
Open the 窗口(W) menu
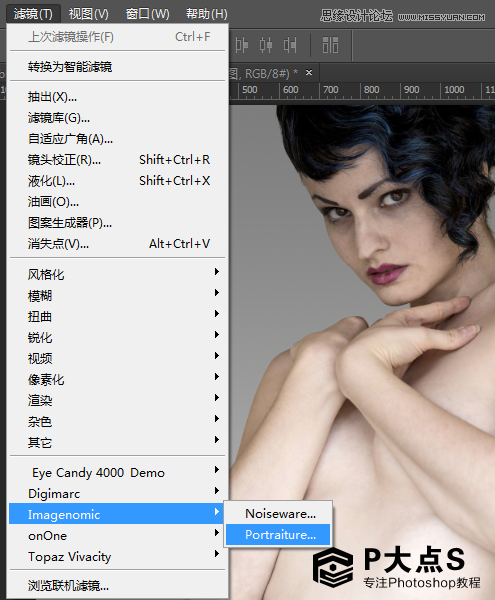click(x=148, y=14)
